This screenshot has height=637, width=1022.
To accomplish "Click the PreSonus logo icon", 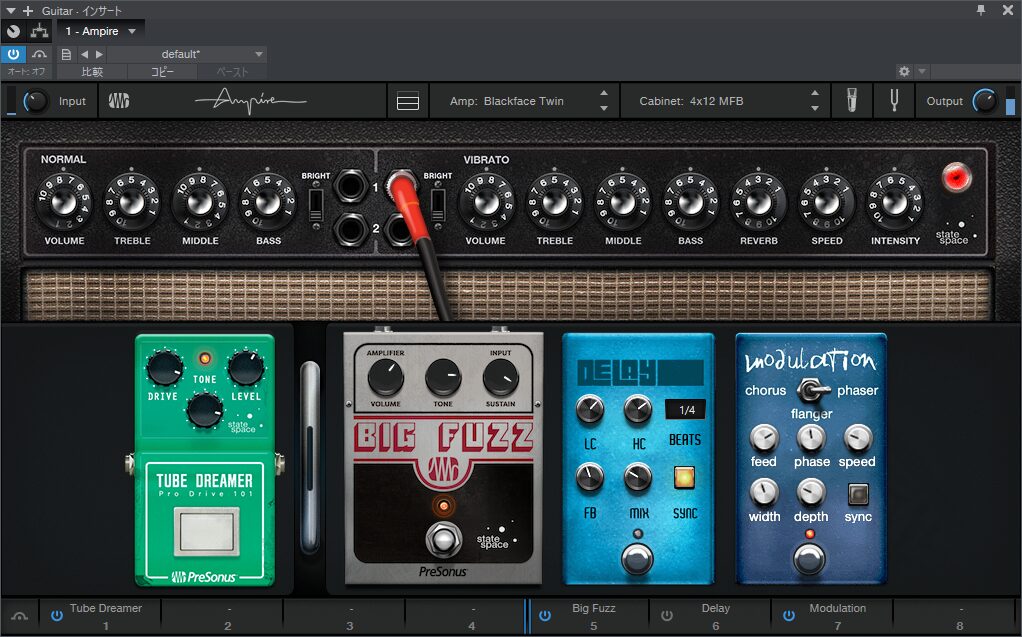I will pos(120,101).
